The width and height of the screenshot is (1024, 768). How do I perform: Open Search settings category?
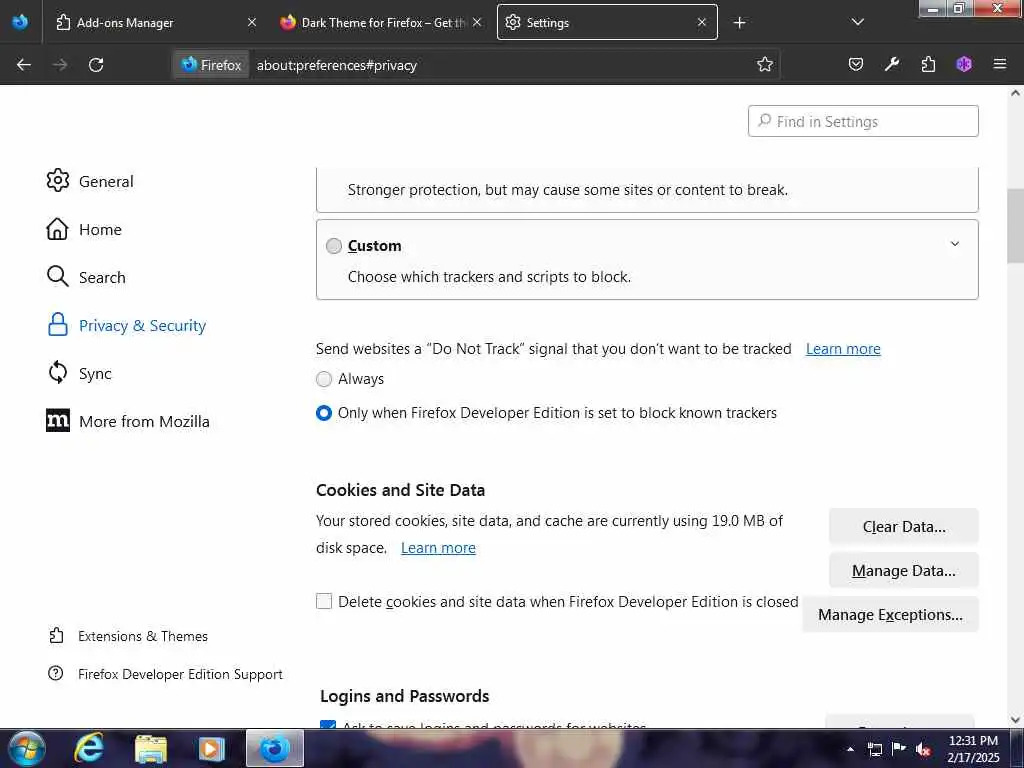pos(86,277)
